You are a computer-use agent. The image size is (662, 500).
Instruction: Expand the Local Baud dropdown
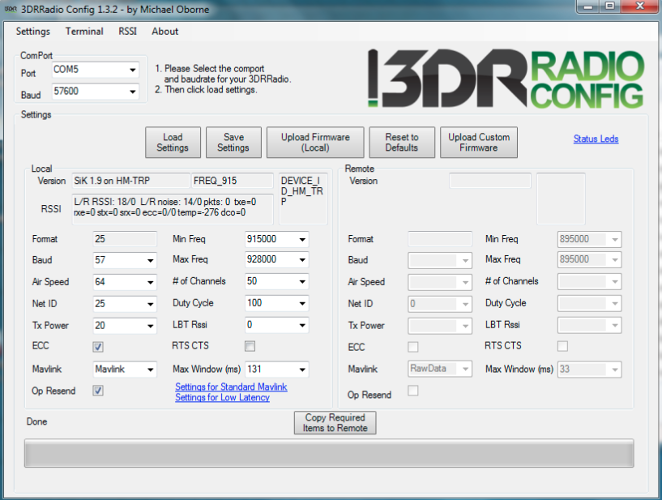click(x=150, y=261)
